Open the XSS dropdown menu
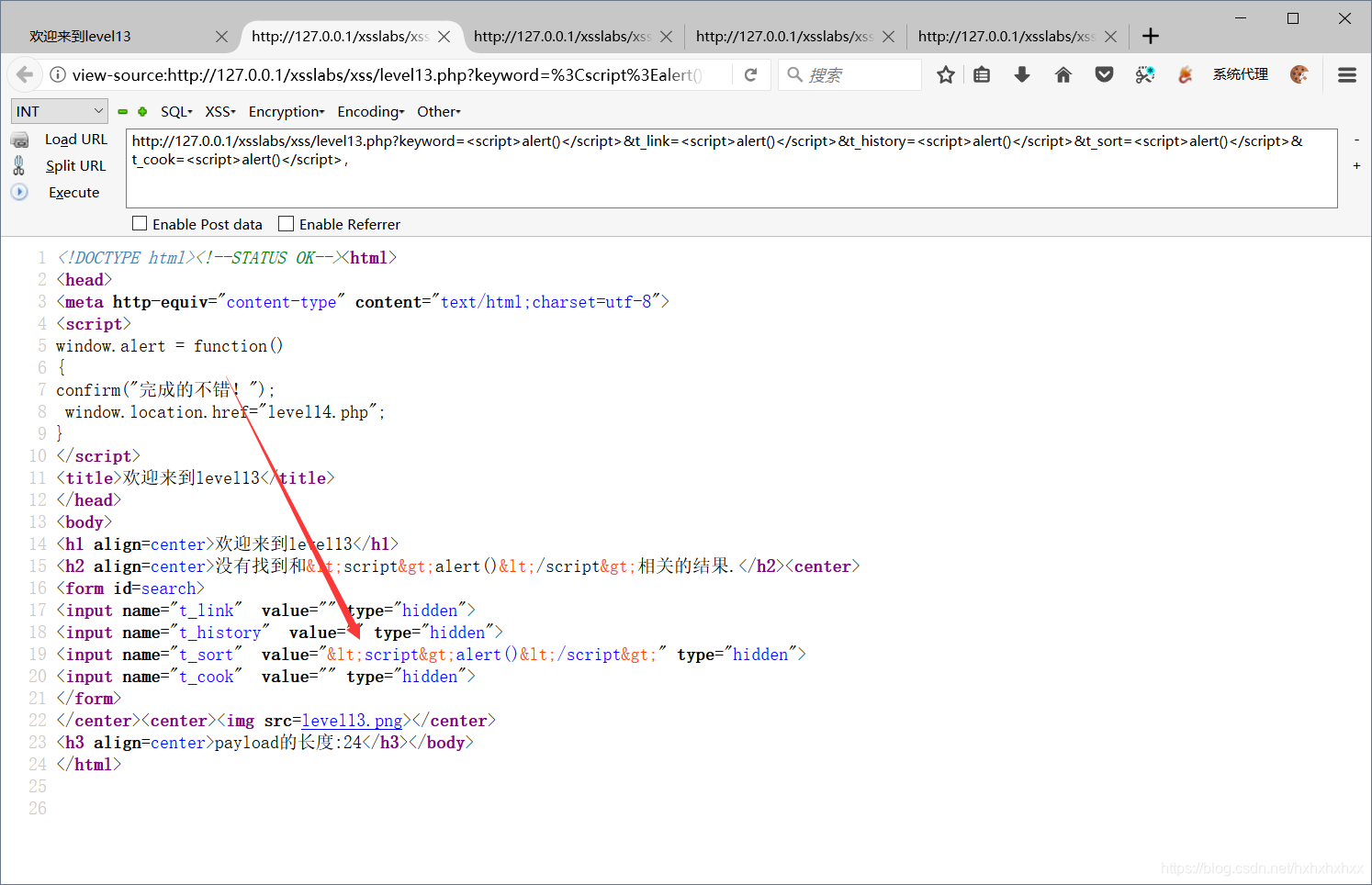Viewport: 1372px width, 885px height. pos(220,111)
